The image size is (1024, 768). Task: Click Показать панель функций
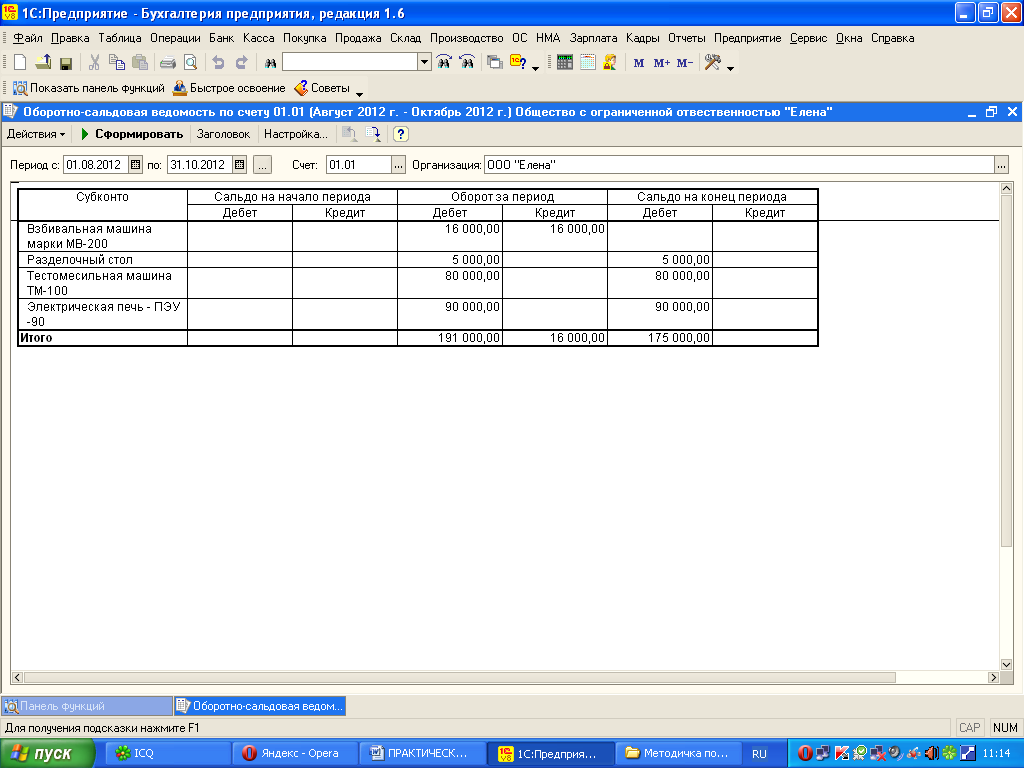(89, 88)
